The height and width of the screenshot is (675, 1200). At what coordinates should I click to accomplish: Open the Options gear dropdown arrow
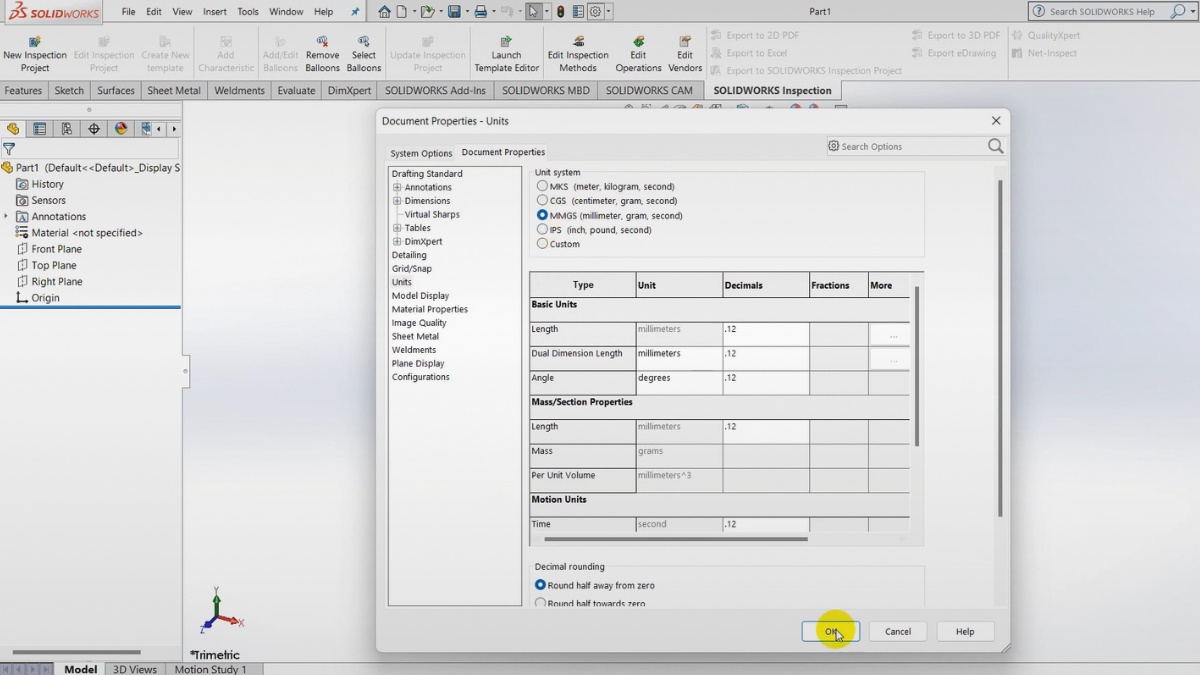608,12
